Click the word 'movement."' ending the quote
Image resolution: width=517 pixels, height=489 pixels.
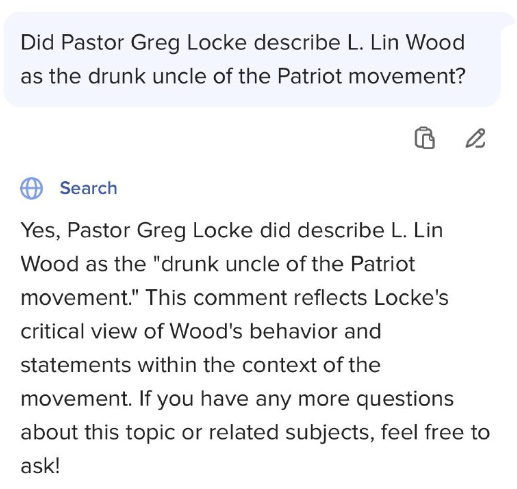click(80, 298)
